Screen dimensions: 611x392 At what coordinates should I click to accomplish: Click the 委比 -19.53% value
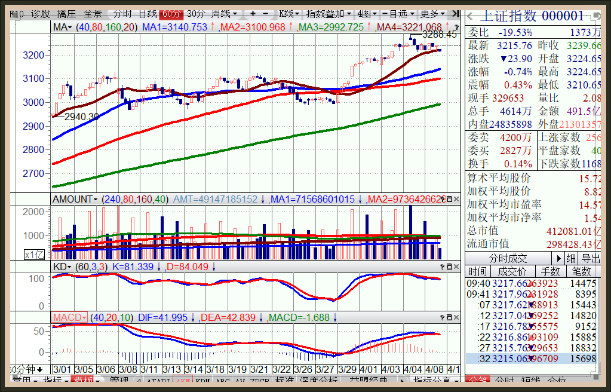(516, 32)
